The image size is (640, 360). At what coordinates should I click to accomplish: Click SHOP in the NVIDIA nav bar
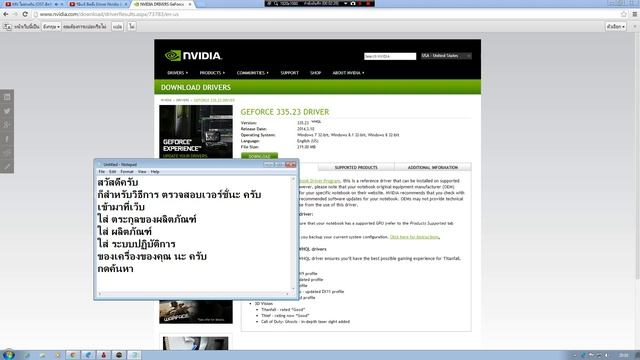(316, 73)
